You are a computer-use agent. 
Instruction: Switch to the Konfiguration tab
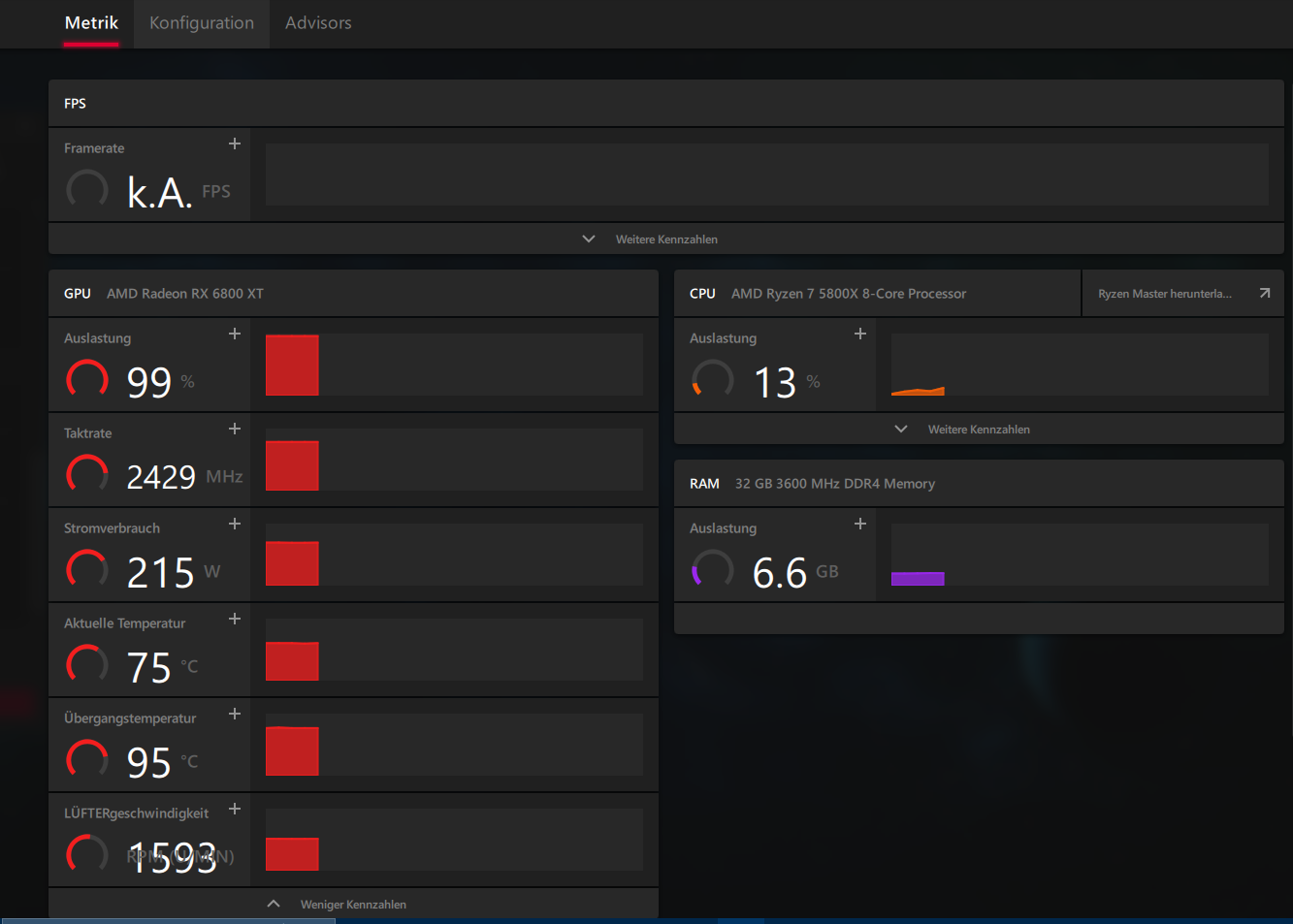coord(200,23)
